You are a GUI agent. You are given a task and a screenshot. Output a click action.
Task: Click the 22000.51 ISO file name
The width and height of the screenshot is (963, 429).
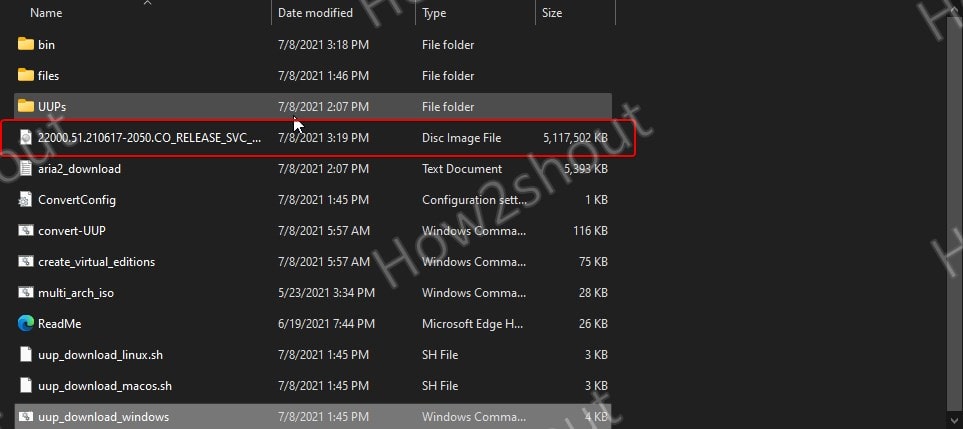click(149, 138)
